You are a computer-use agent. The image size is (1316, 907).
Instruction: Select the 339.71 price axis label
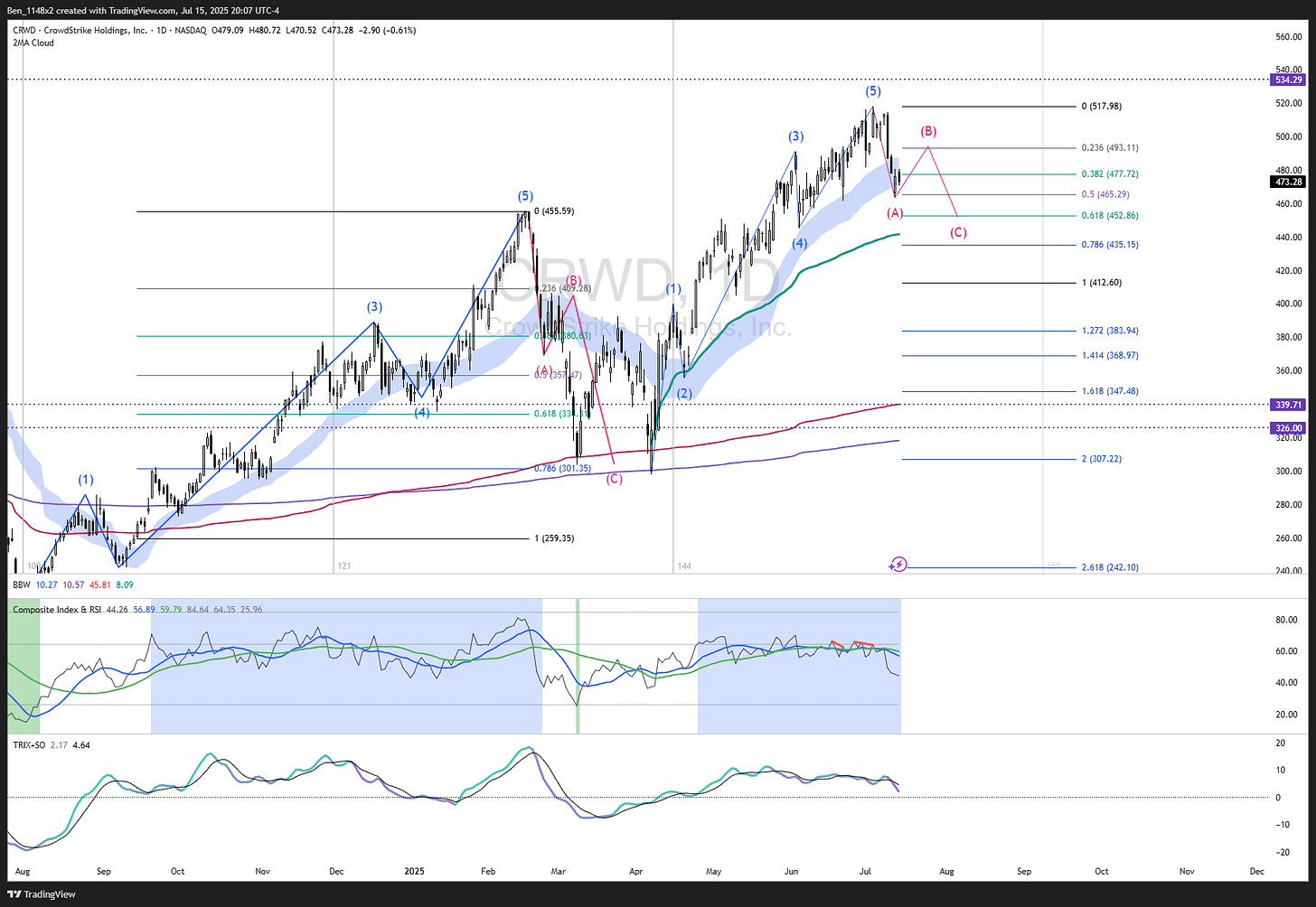(x=1289, y=405)
